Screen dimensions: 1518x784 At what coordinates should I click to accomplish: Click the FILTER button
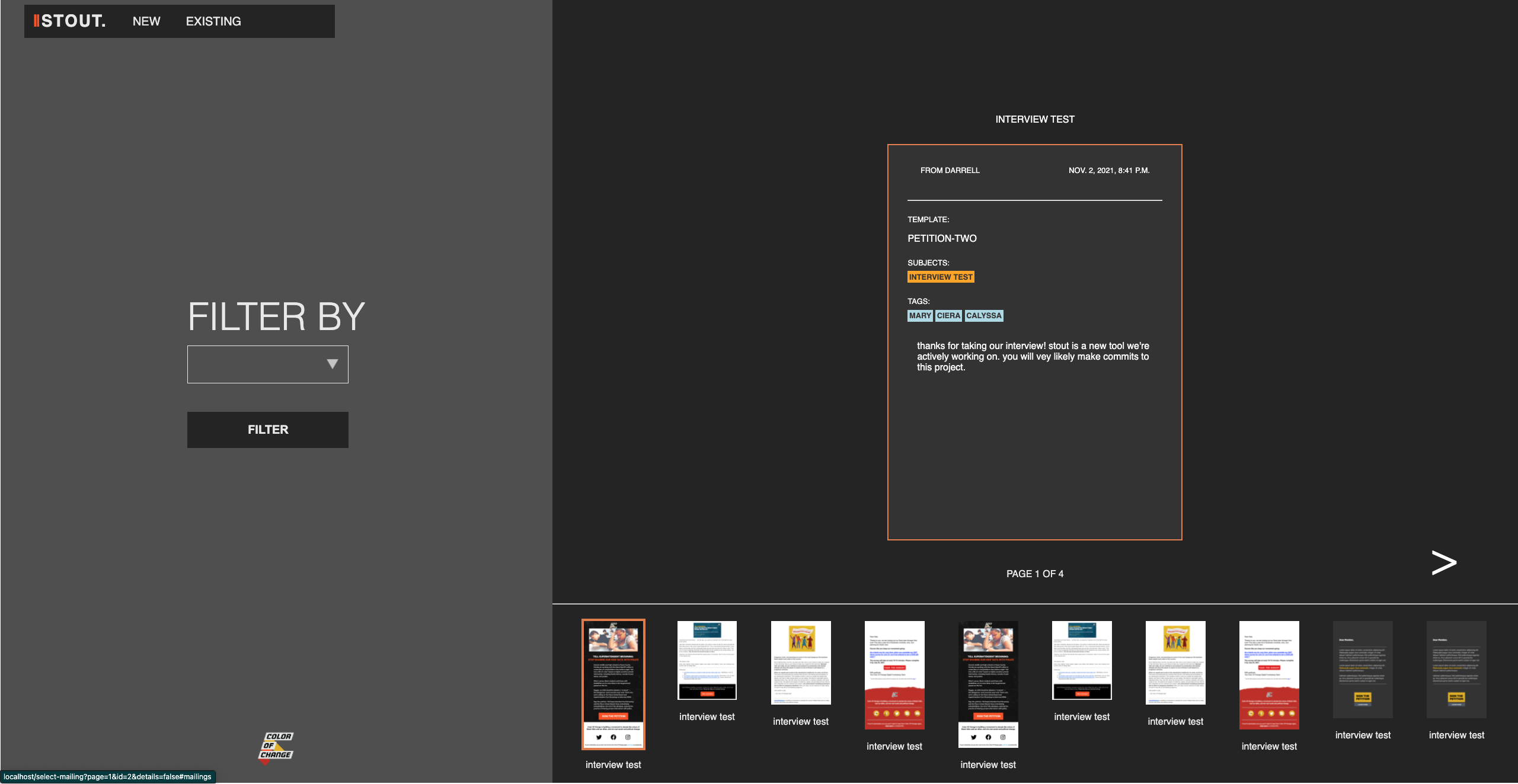click(x=268, y=430)
